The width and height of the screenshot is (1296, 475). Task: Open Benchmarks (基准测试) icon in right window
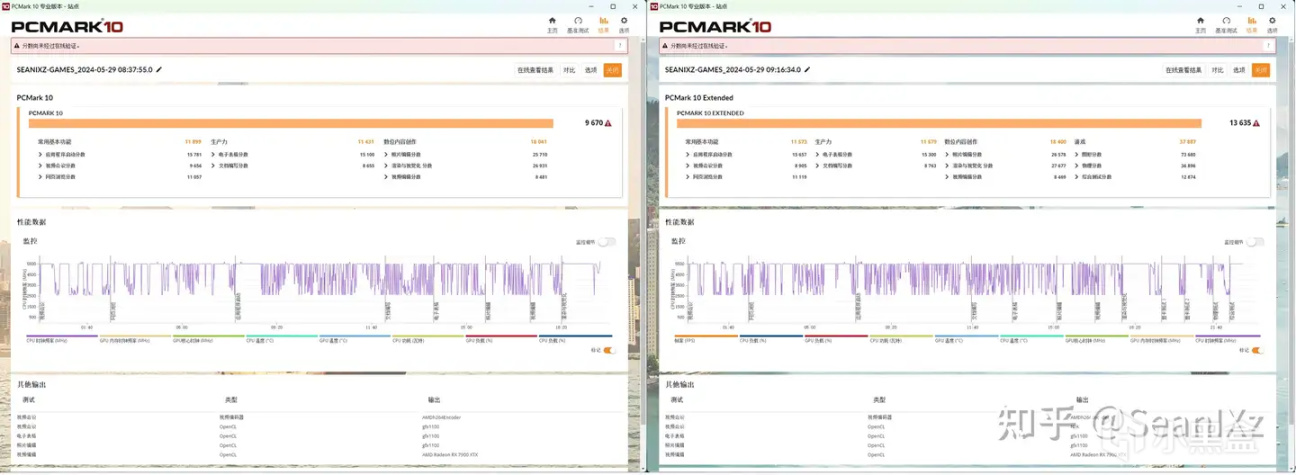(x=1226, y=24)
